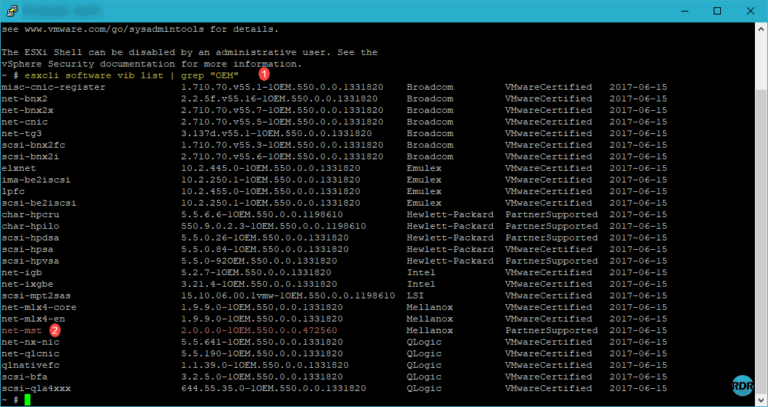Screen dimensions: 768x407
Task: Click the LSI vendor name
Action: coord(415,296)
